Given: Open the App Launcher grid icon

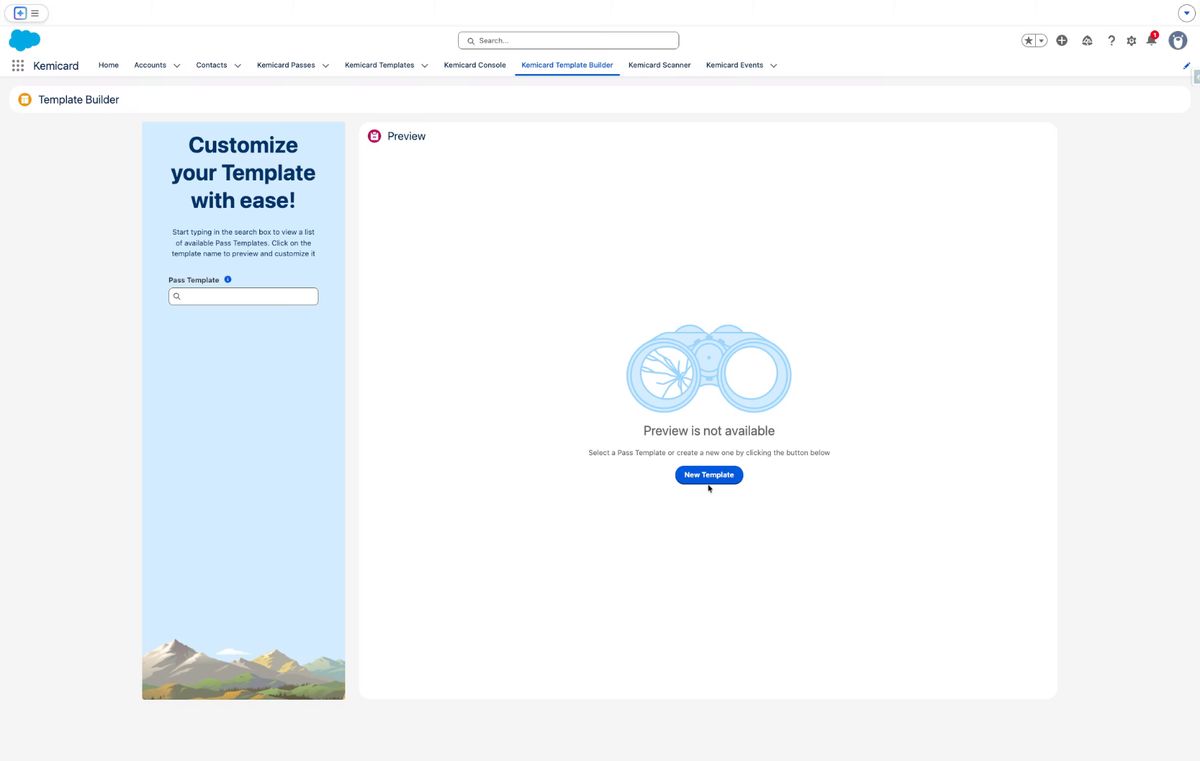Looking at the screenshot, I should pos(18,65).
